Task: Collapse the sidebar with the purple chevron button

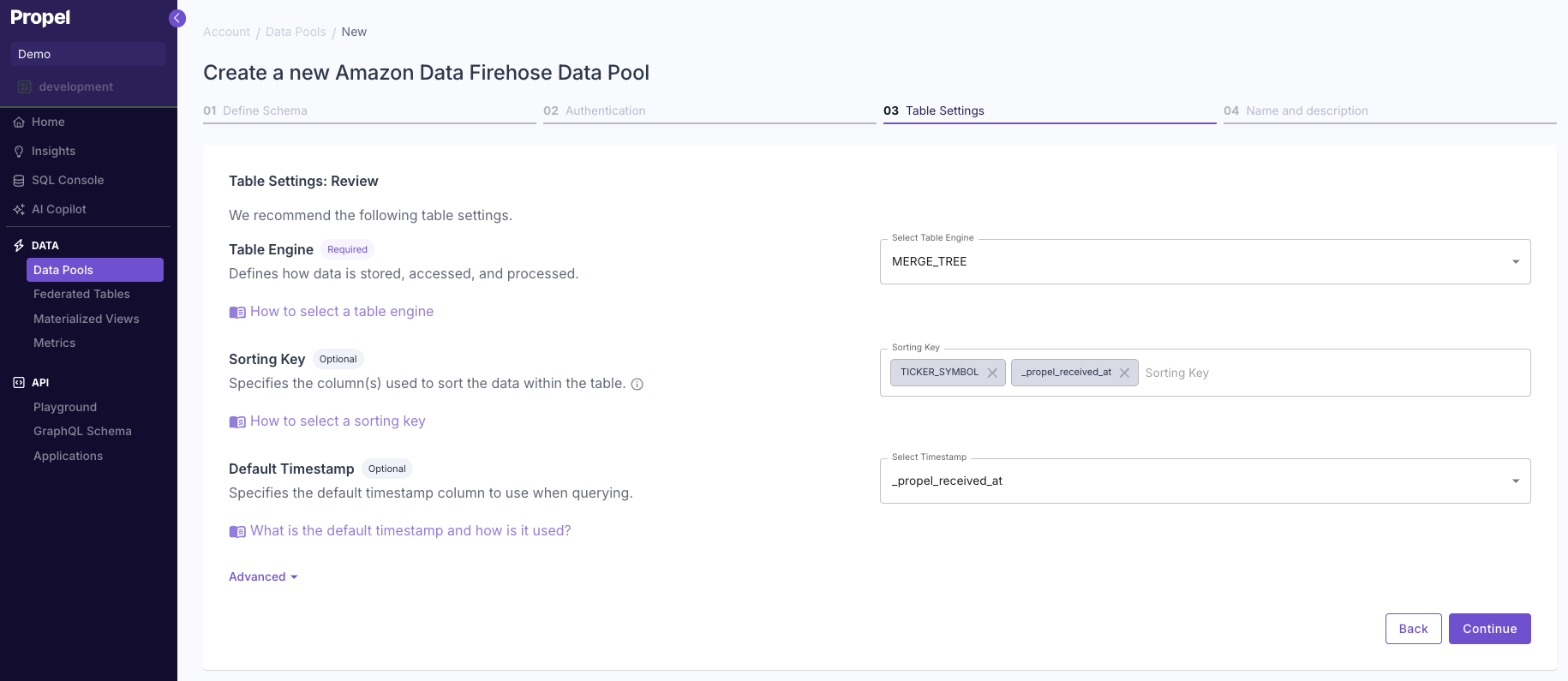Action: coord(177,18)
